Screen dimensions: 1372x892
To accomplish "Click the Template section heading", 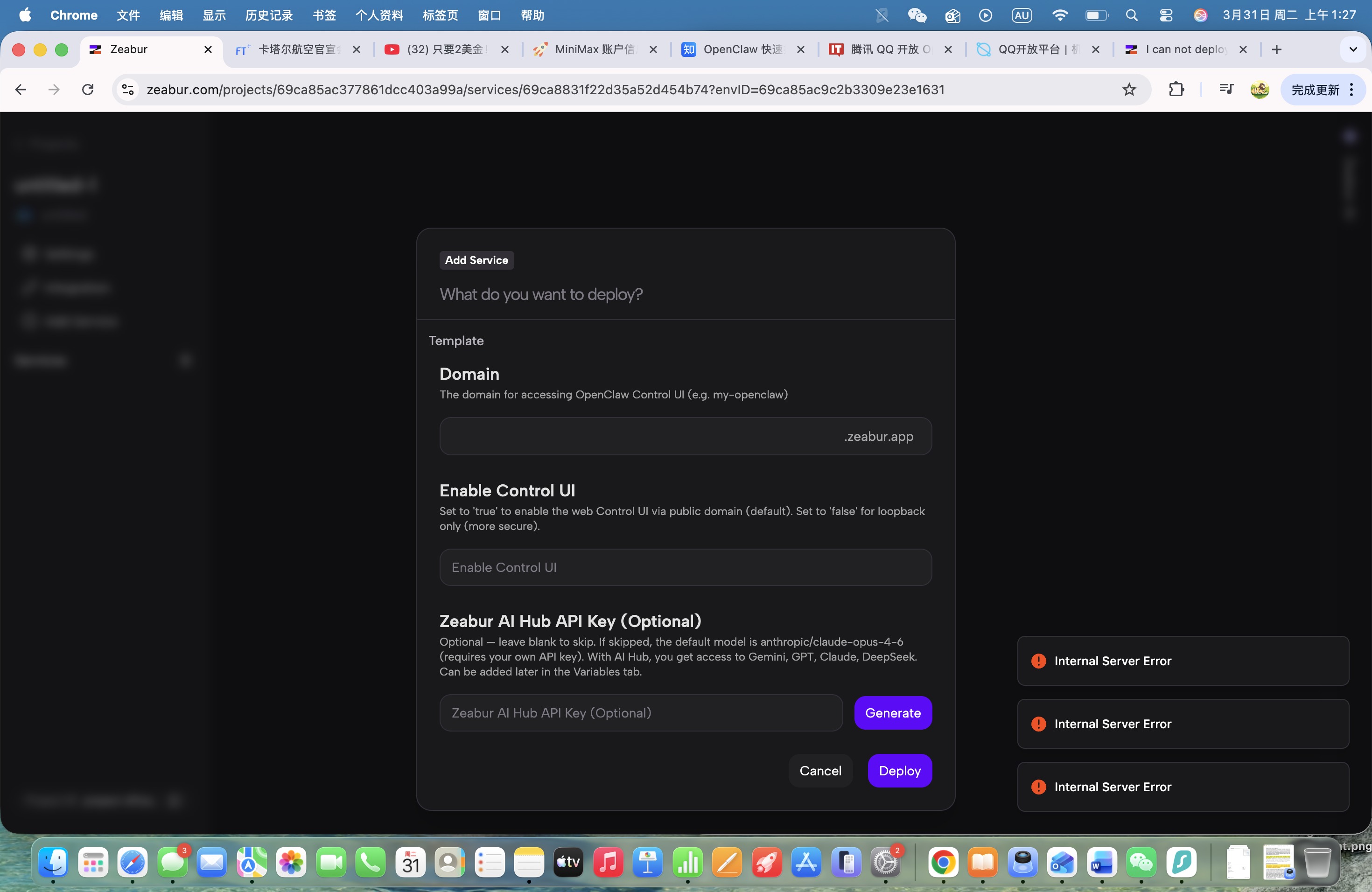I will [x=456, y=341].
